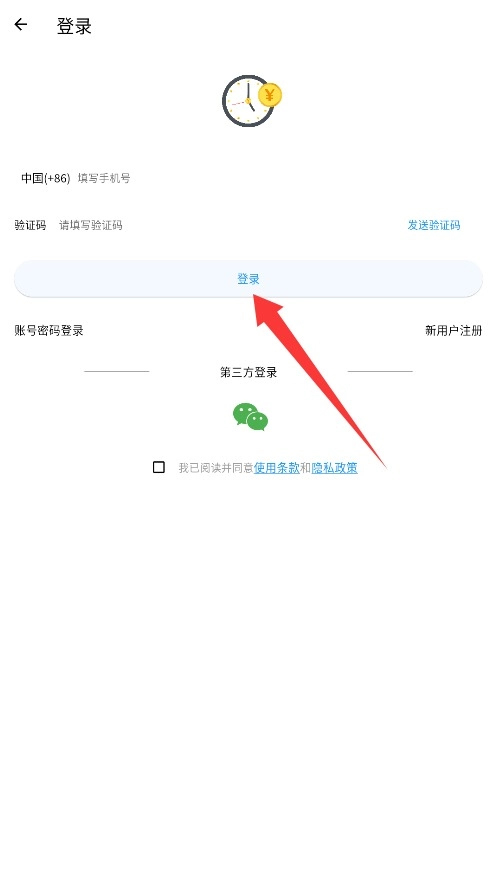Open the 中国(+86) country code selector
This screenshot has height=870, width=495.
[x=46, y=178]
